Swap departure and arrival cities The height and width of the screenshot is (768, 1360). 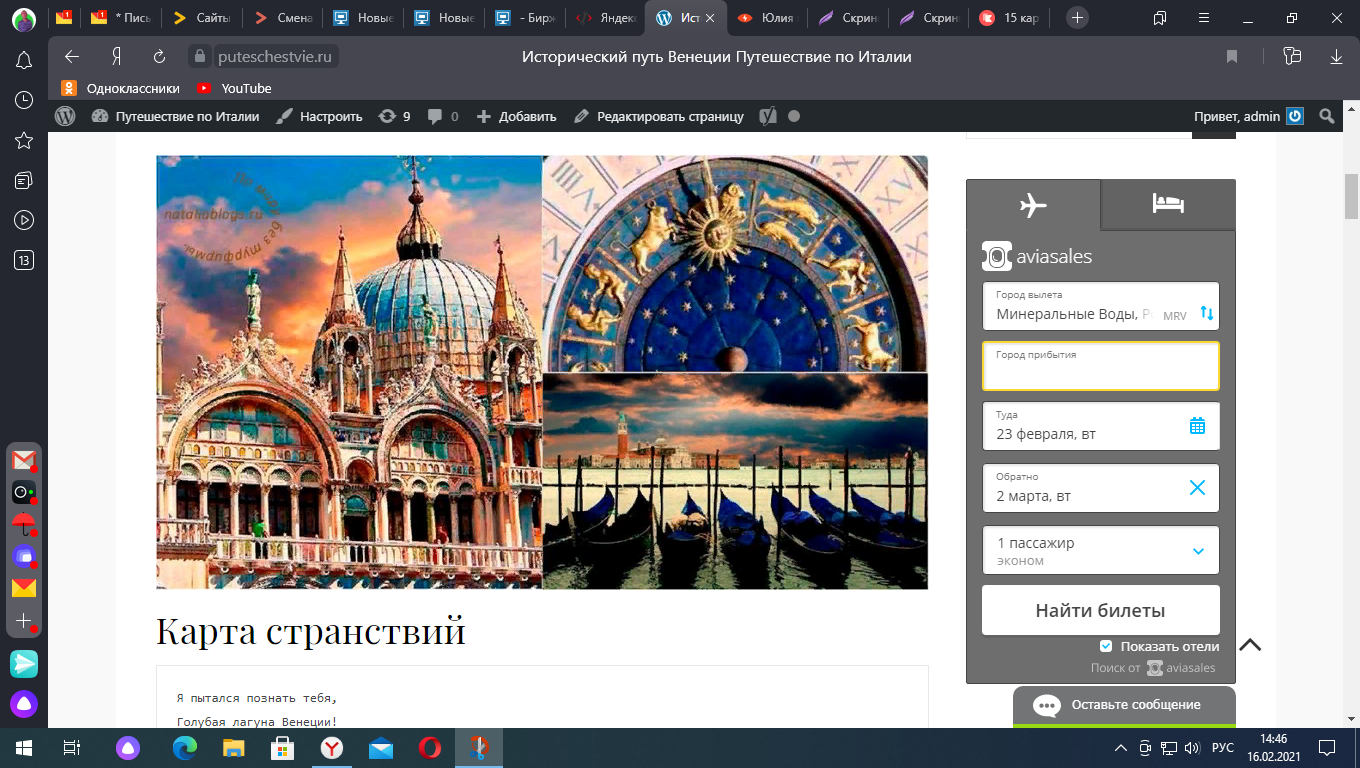1207,313
